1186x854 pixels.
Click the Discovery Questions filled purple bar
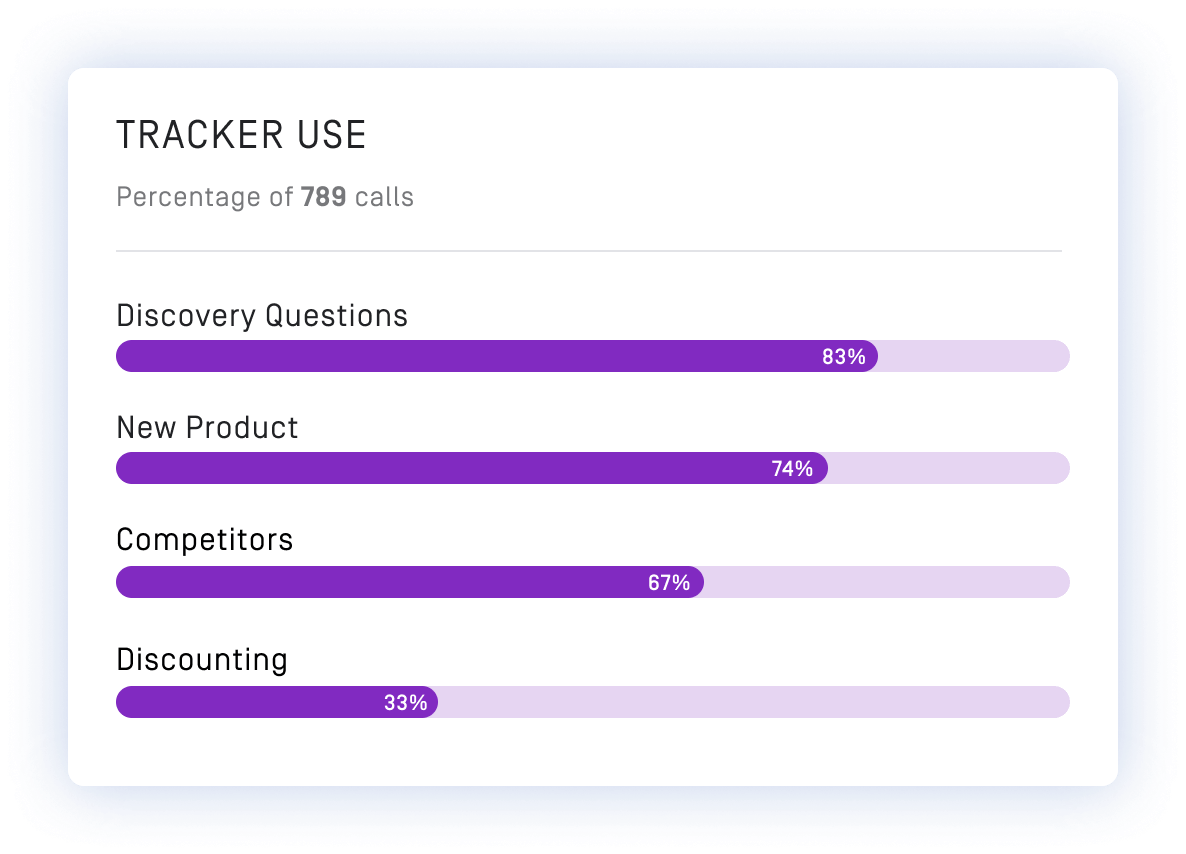(x=497, y=356)
